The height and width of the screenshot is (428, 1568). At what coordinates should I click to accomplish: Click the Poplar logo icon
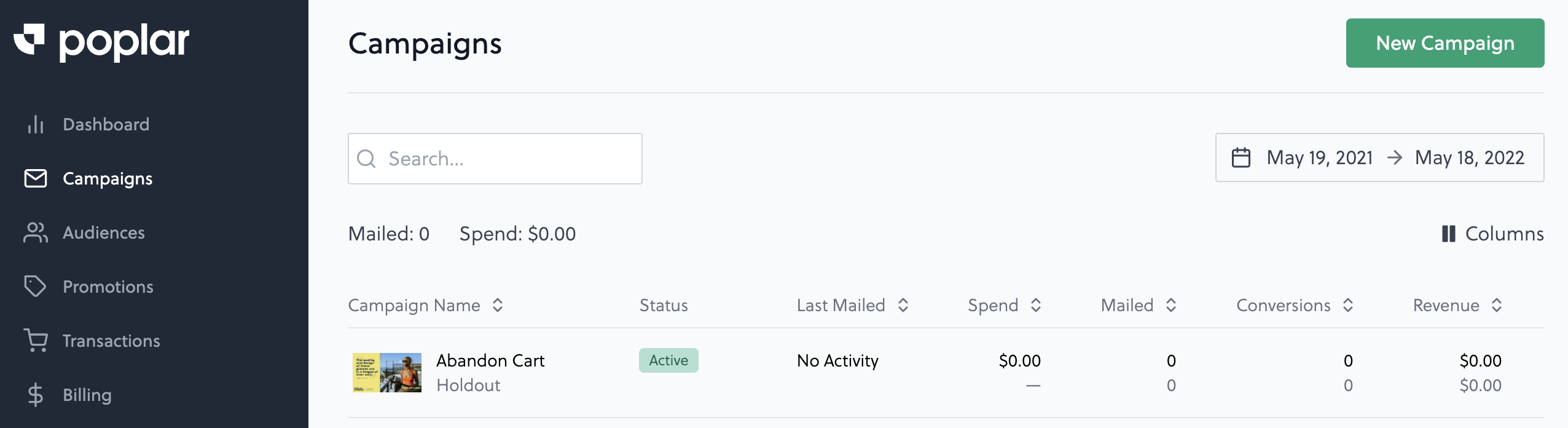coord(29,39)
